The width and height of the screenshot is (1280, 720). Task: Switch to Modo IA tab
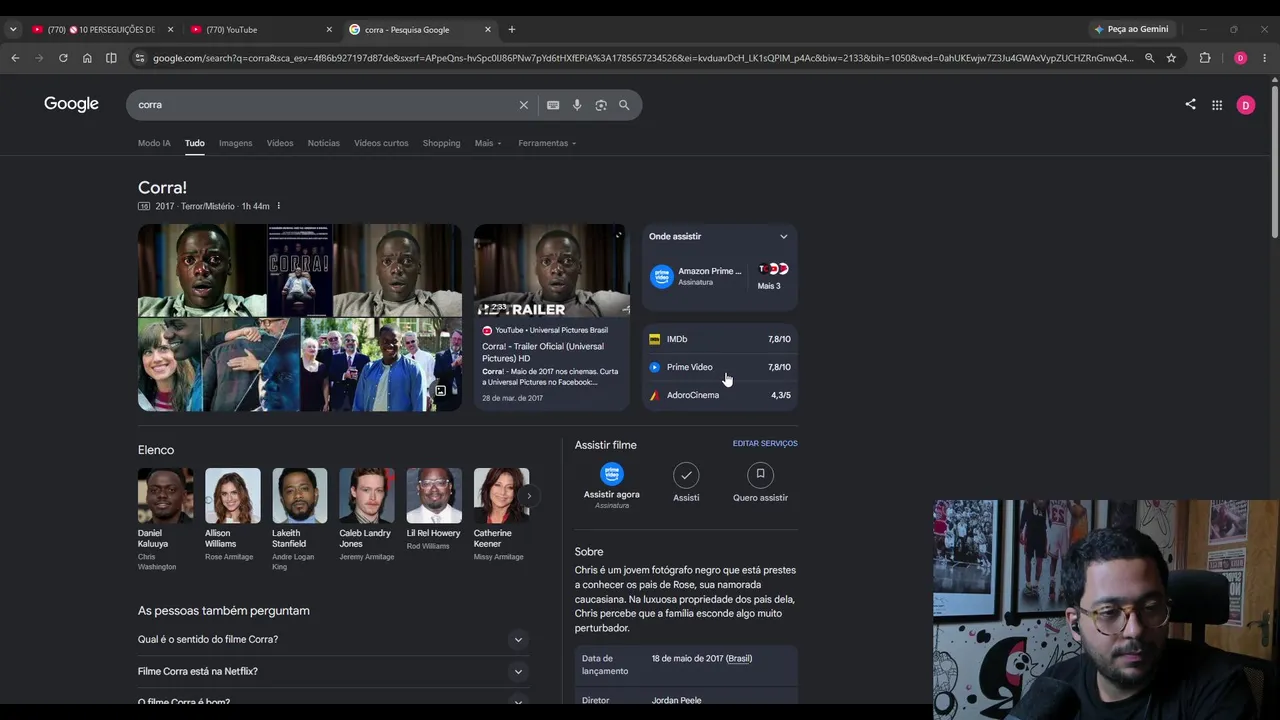point(154,143)
